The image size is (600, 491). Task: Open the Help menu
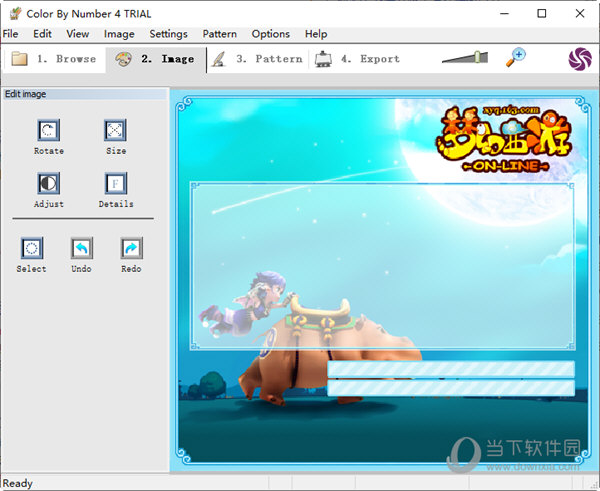coord(316,34)
